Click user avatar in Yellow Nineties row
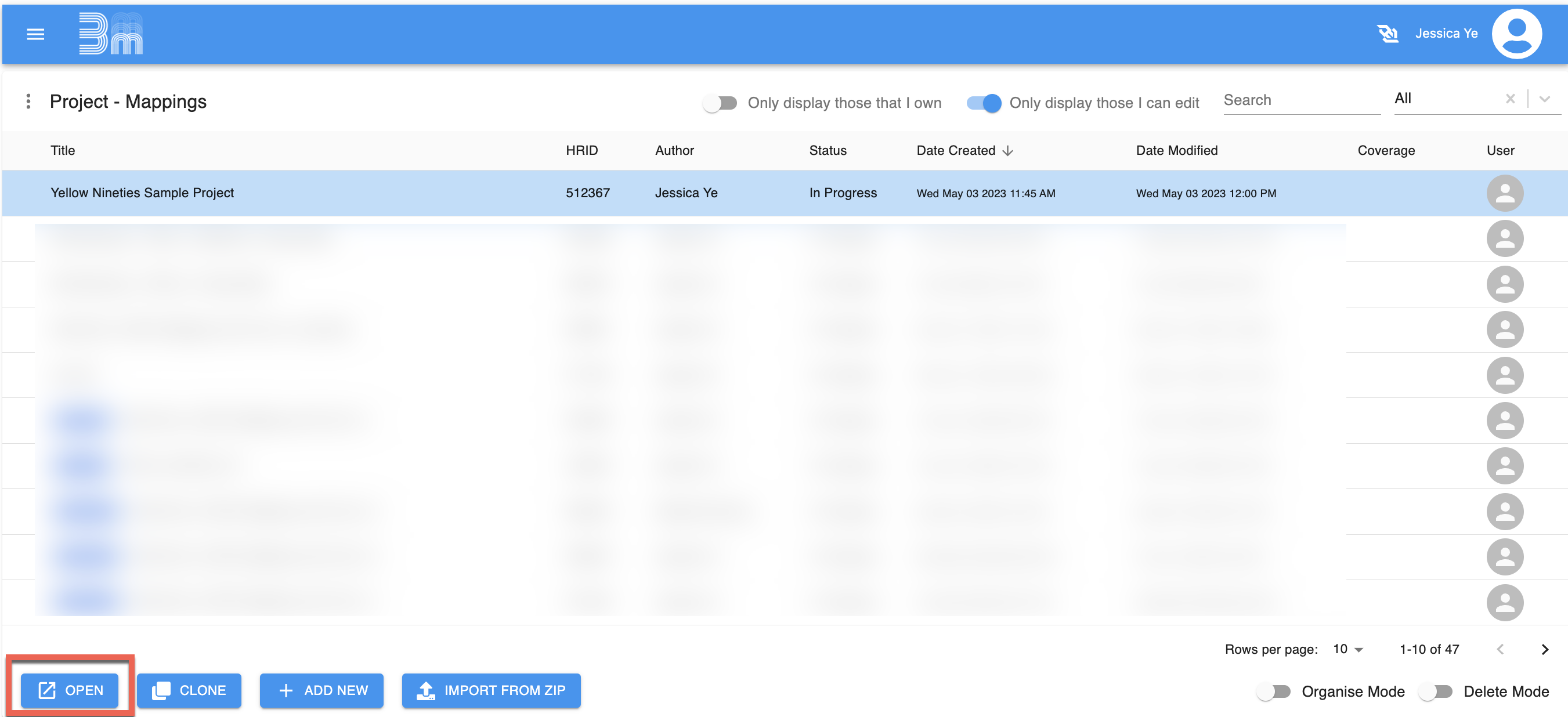This screenshot has height=717, width=1568. pos(1504,194)
